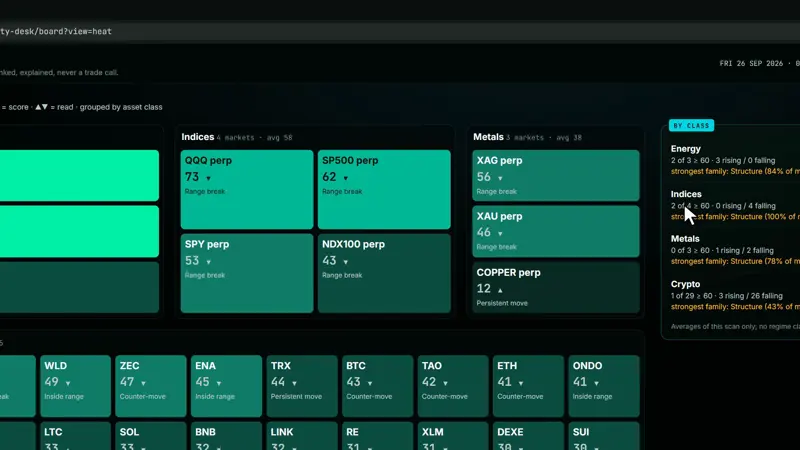This screenshot has height=450, width=800.
Task: Open the DEXE crypto tile
Action: point(529,436)
